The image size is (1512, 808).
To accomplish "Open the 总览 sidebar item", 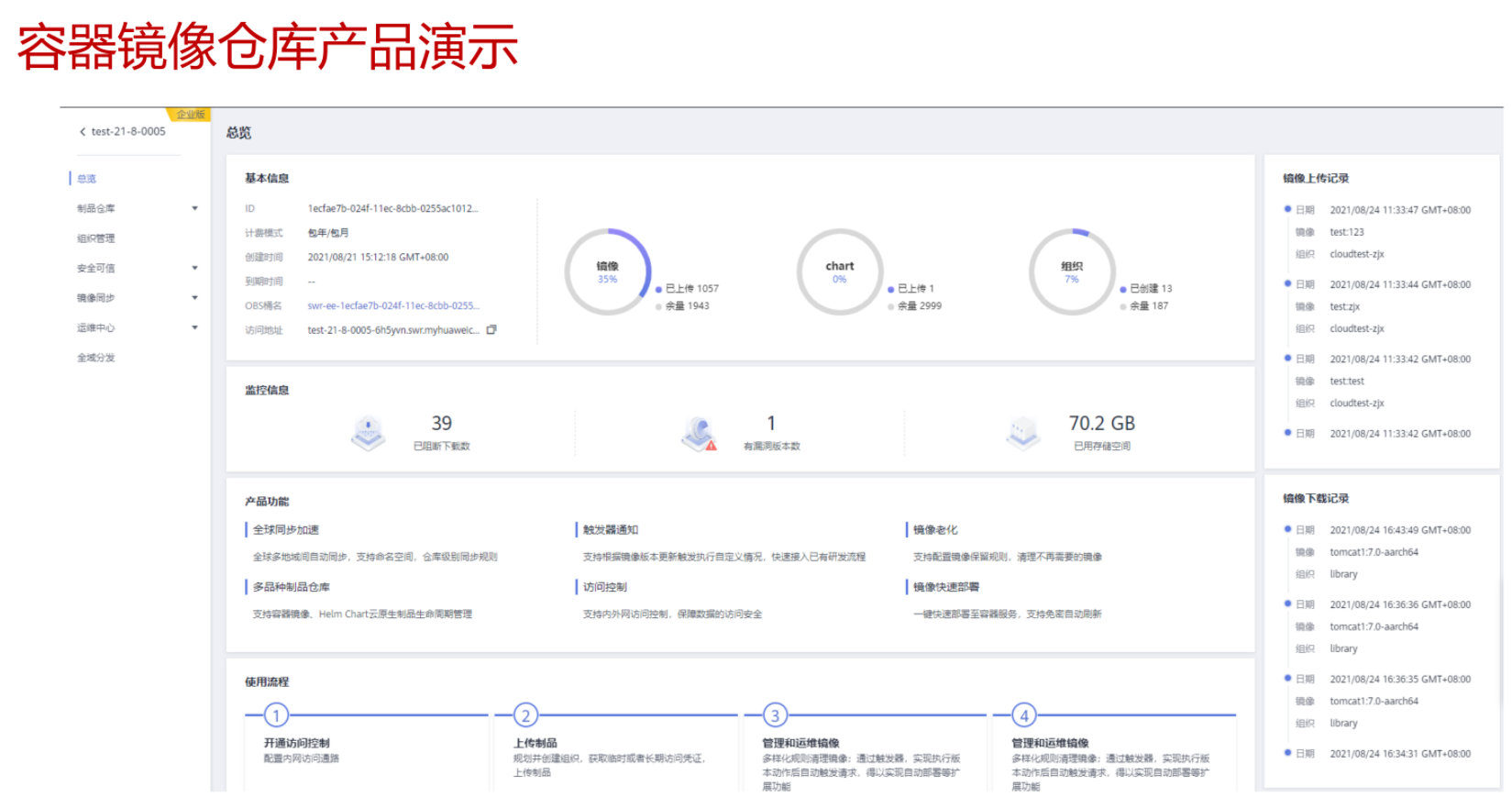I will (x=86, y=179).
